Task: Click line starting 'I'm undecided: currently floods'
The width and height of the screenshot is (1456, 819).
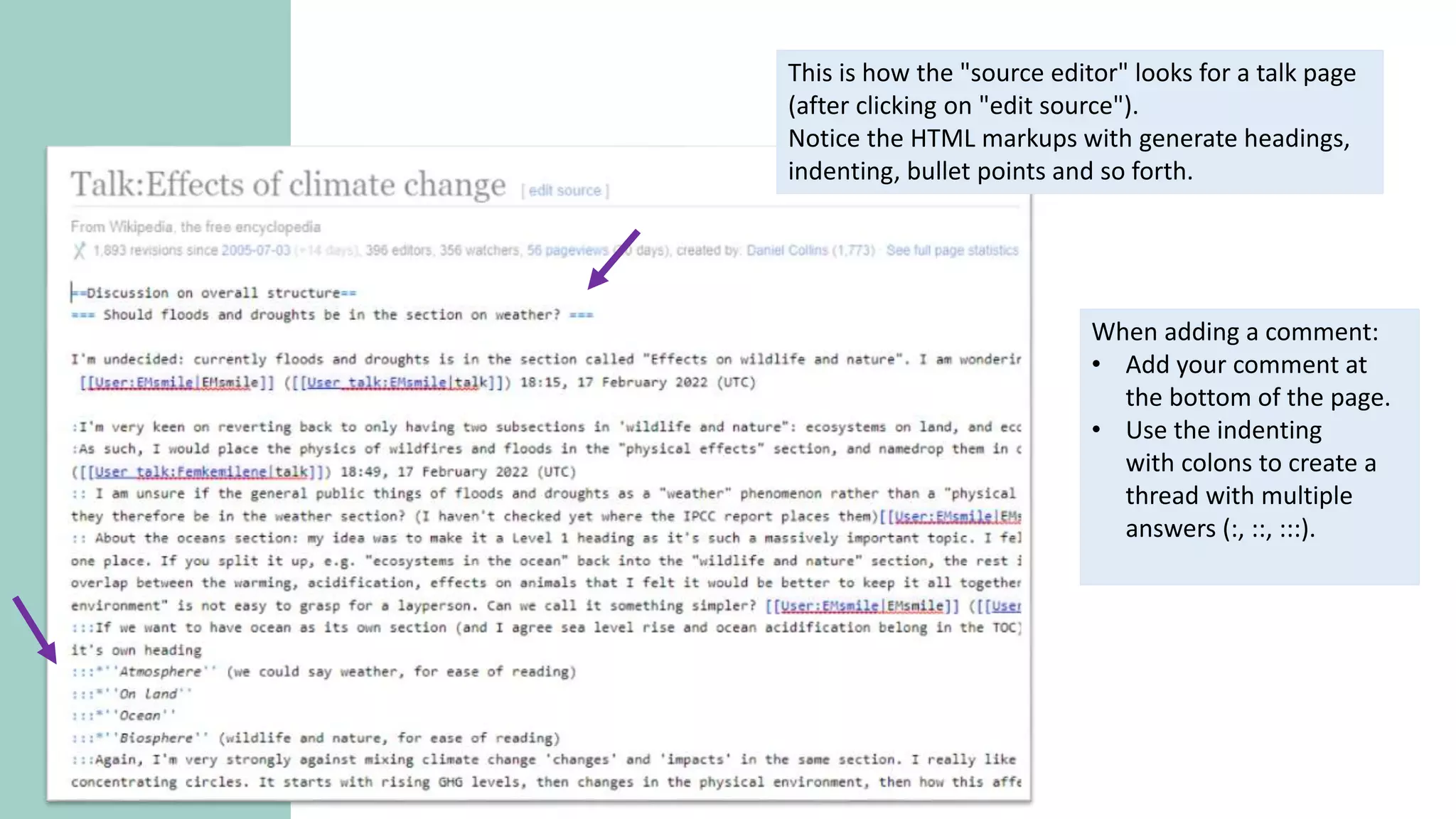Action: click(x=545, y=360)
